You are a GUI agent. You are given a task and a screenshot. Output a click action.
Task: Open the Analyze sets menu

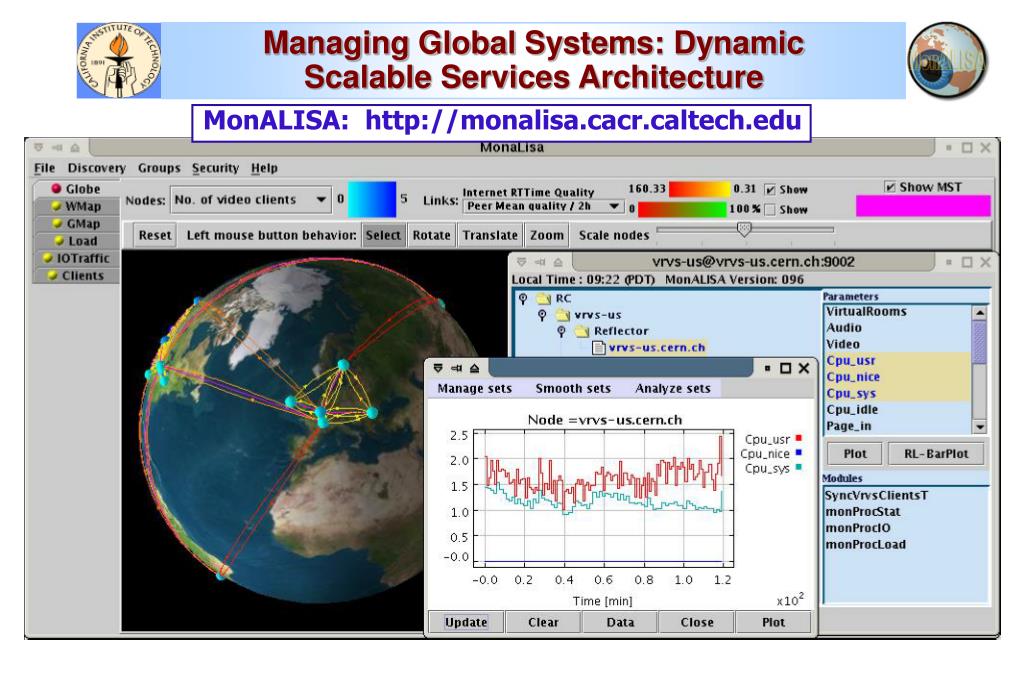point(673,389)
